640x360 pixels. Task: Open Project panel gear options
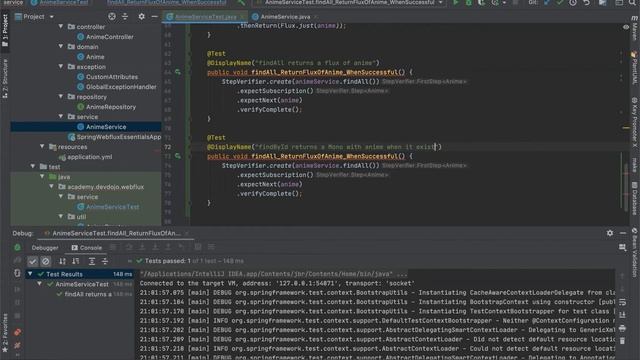tap(141, 17)
